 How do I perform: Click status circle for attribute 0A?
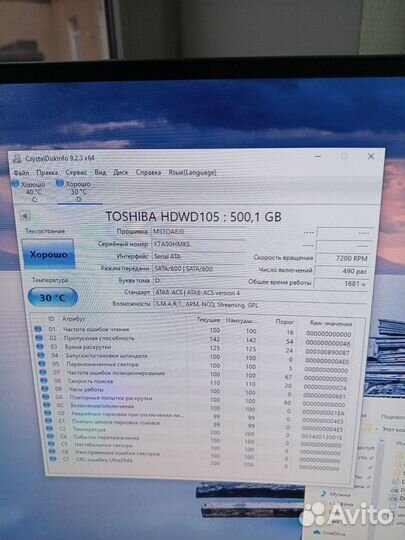pos(46,397)
